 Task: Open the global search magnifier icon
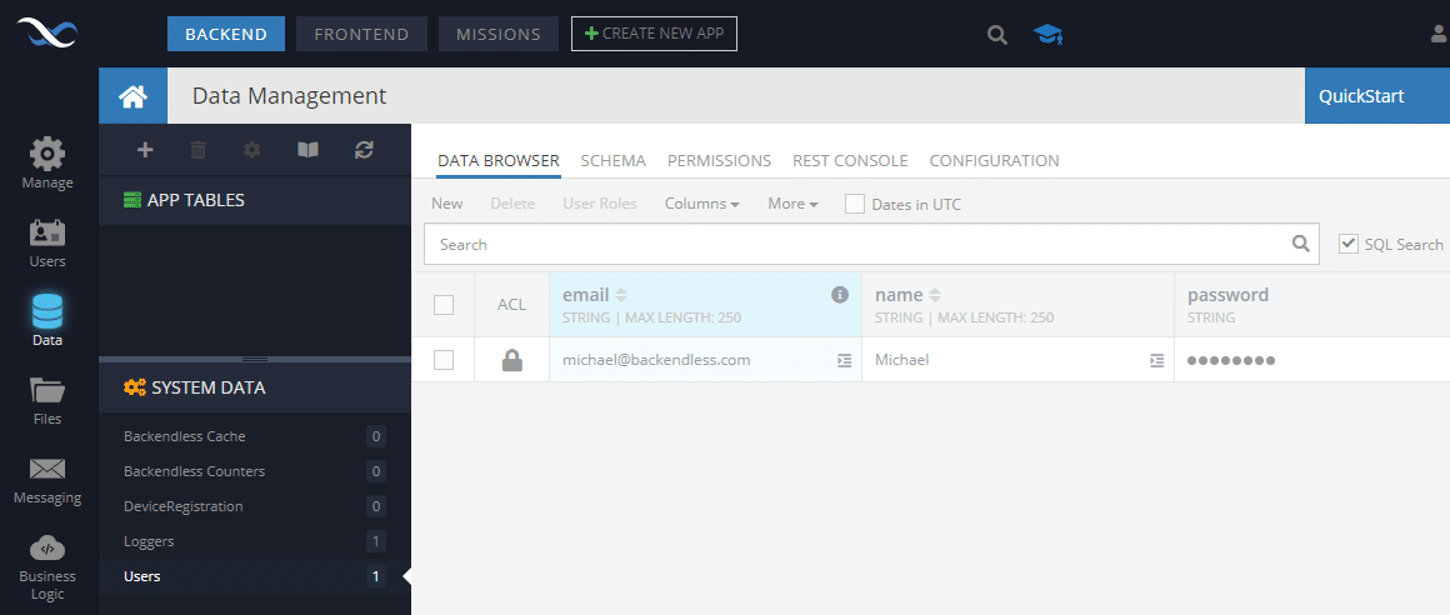[x=997, y=34]
